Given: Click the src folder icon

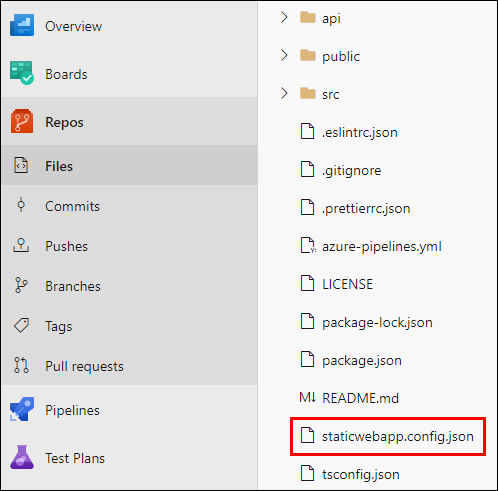Looking at the screenshot, I should [x=307, y=93].
